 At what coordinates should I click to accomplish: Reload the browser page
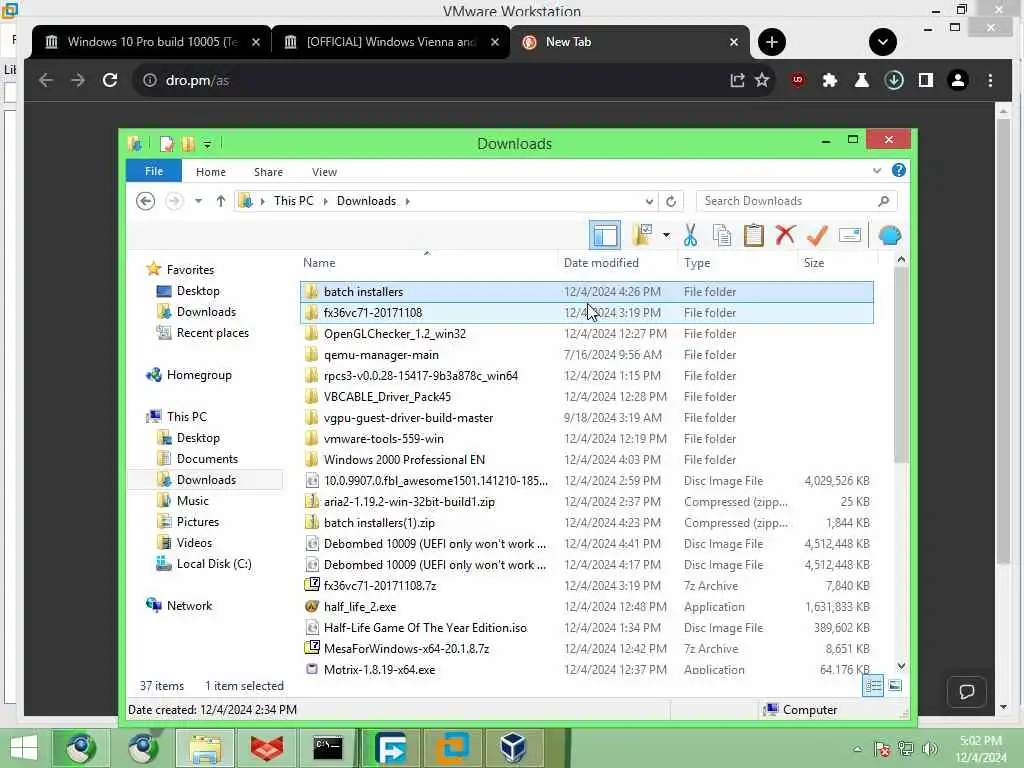coord(110,80)
